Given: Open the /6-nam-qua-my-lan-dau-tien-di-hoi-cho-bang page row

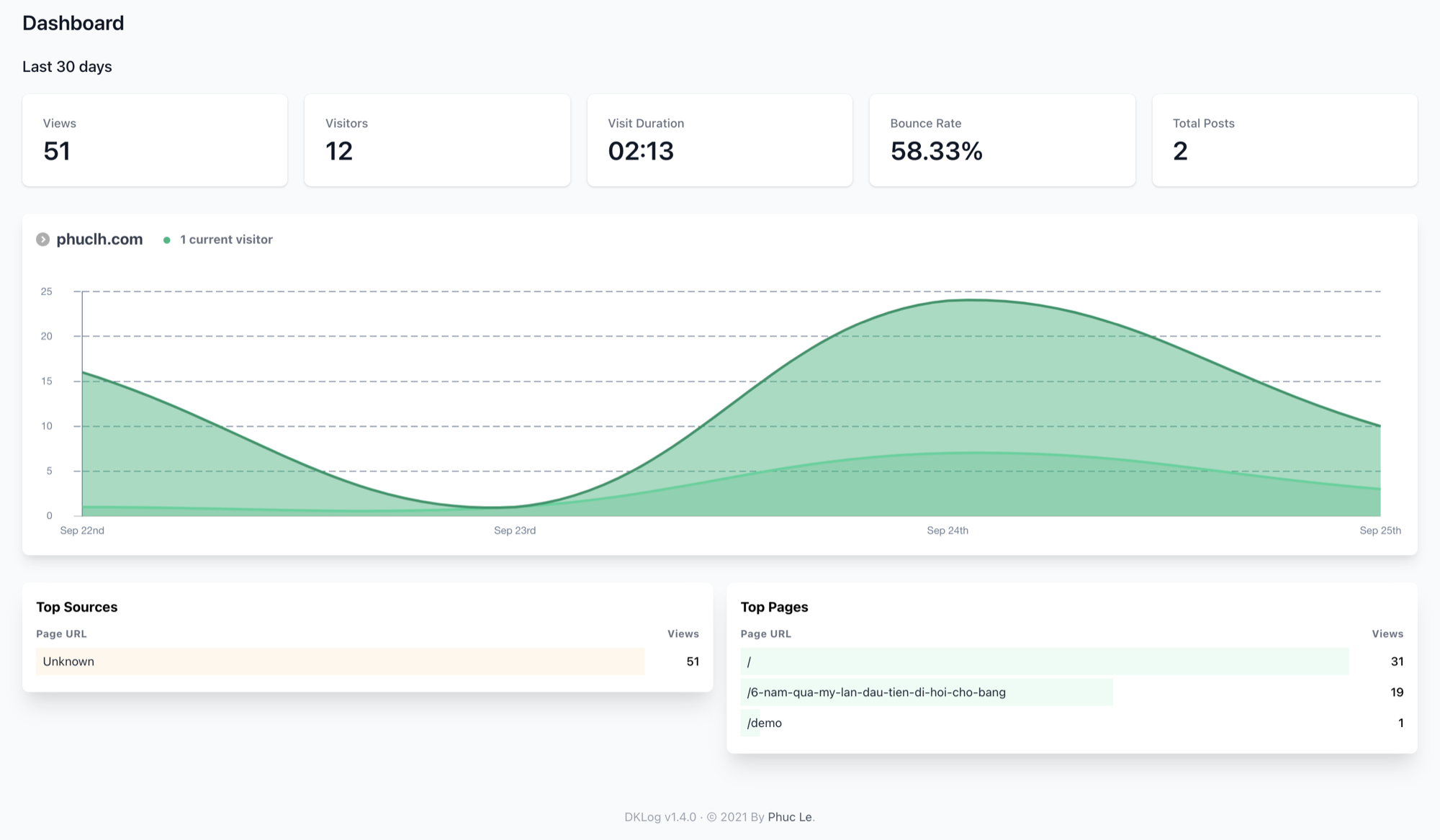Looking at the screenshot, I should pos(1072,692).
